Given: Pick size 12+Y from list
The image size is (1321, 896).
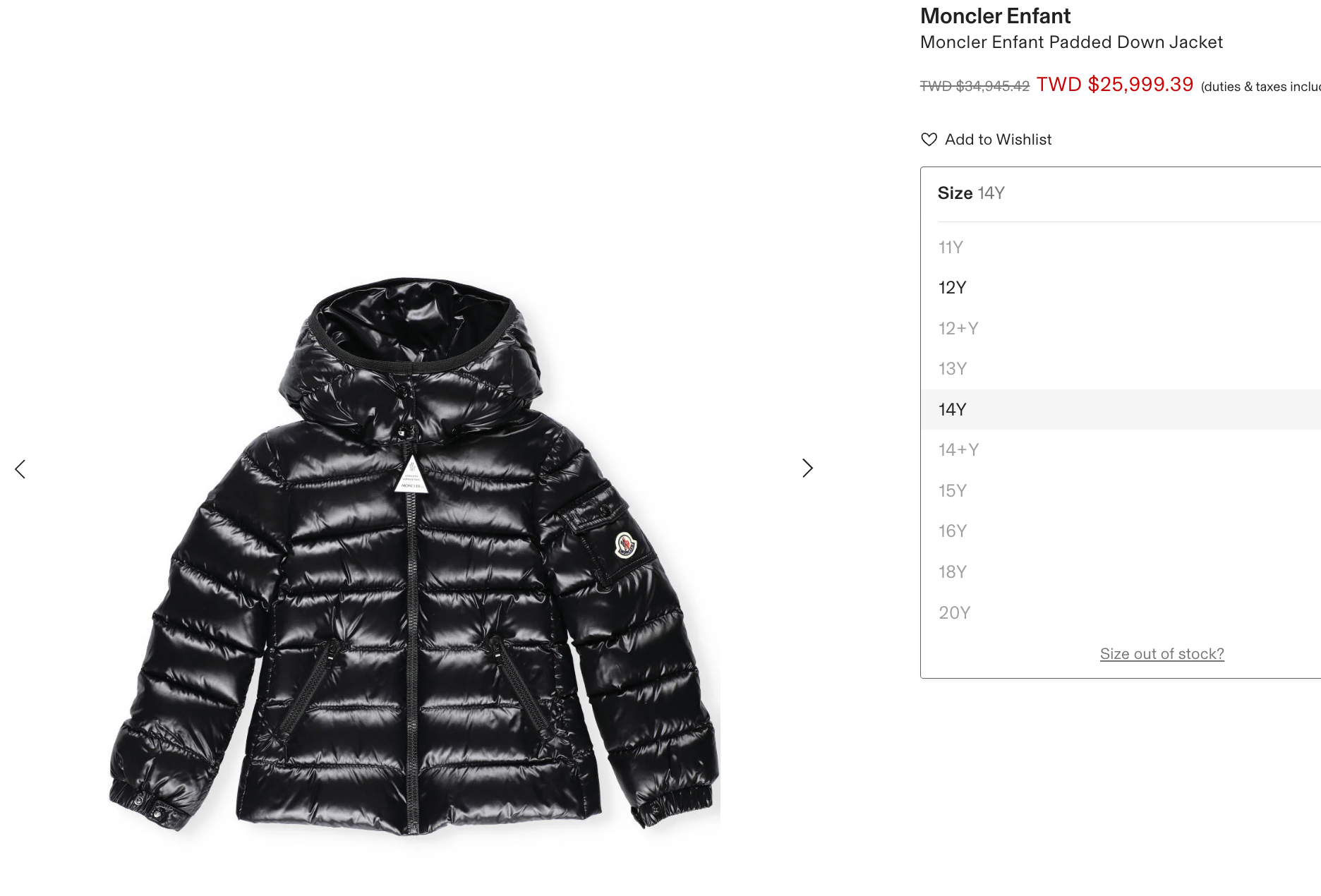Looking at the screenshot, I should pyautogui.click(x=1121, y=329).
